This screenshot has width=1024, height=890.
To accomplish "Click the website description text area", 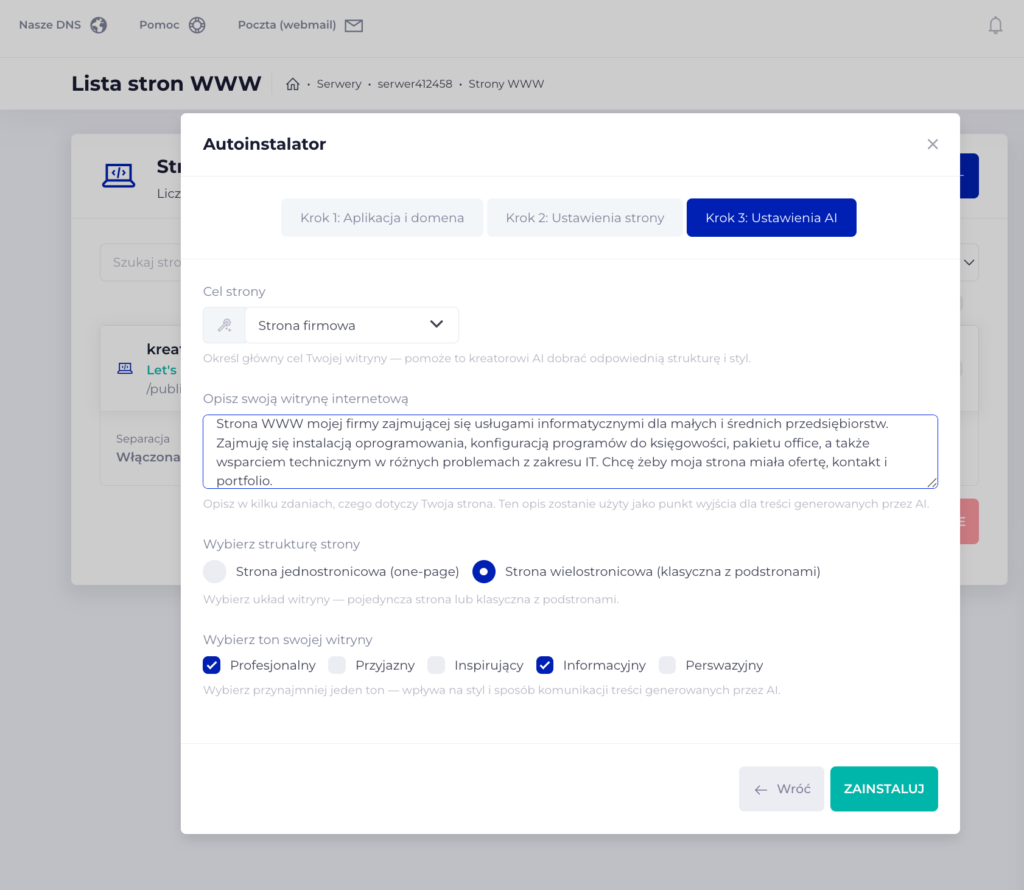I will [570, 451].
